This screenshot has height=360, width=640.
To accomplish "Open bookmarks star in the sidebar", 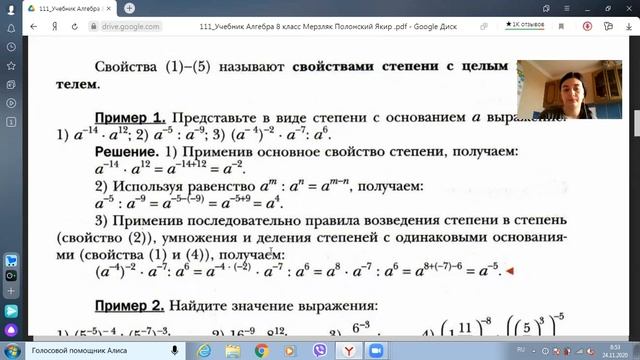I will [x=11, y=66].
